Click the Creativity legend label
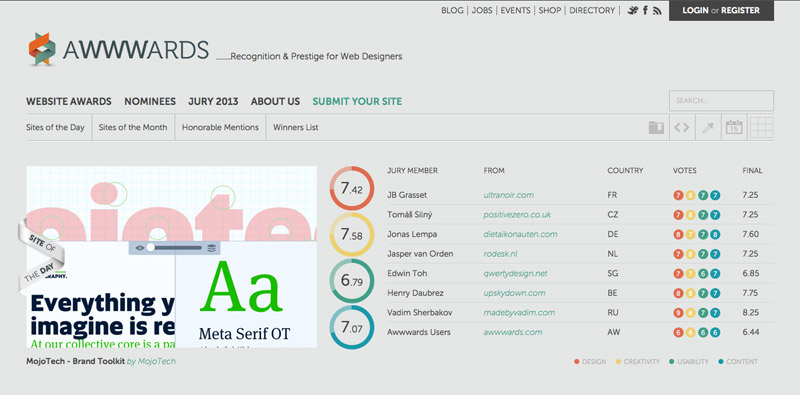800x395 pixels. 641,362
